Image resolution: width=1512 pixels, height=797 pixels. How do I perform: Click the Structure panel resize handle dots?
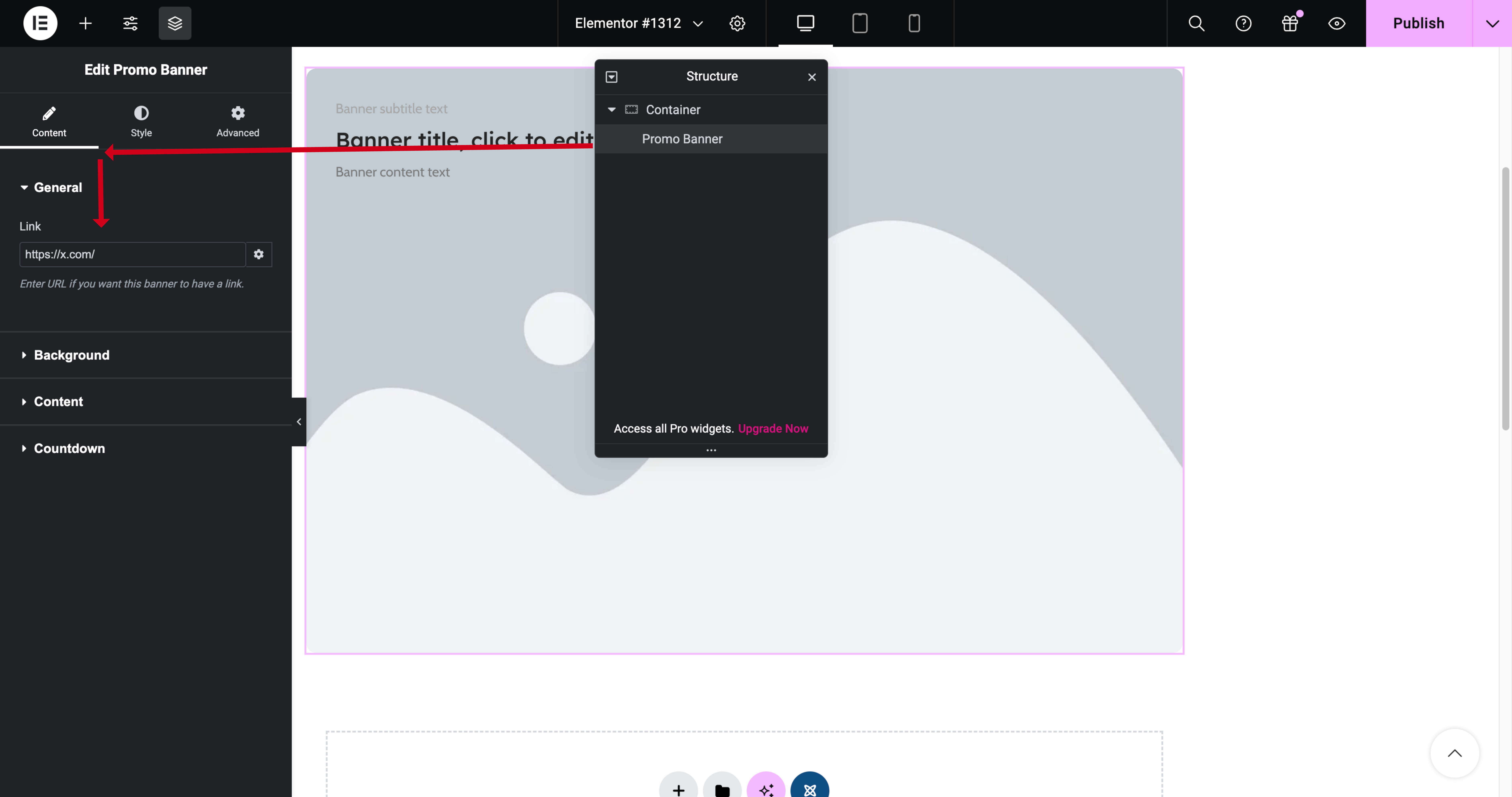[711, 451]
